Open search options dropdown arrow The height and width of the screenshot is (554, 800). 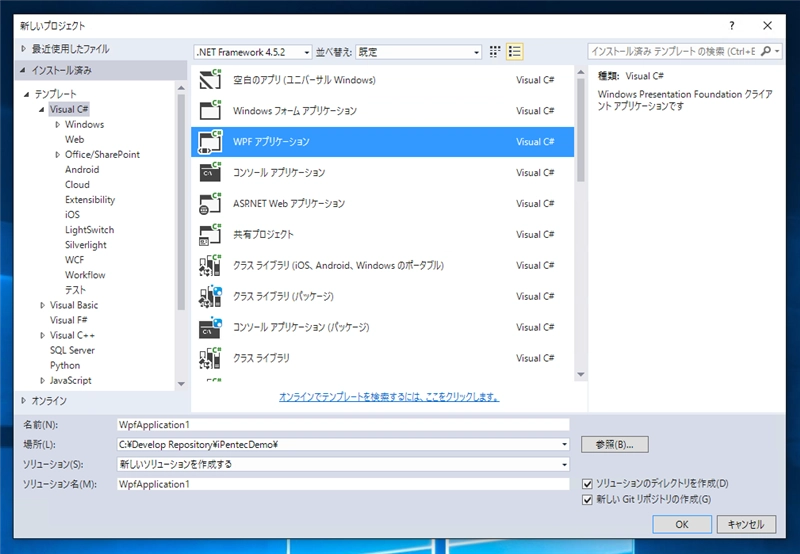click(777, 52)
